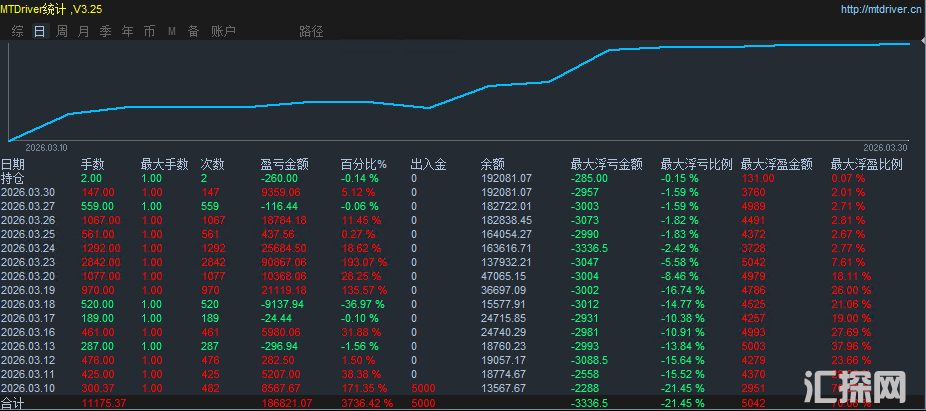Image resolution: width=926 pixels, height=411 pixels.
Task: Select the 季 quarterly tab
Action: [x=105, y=31]
